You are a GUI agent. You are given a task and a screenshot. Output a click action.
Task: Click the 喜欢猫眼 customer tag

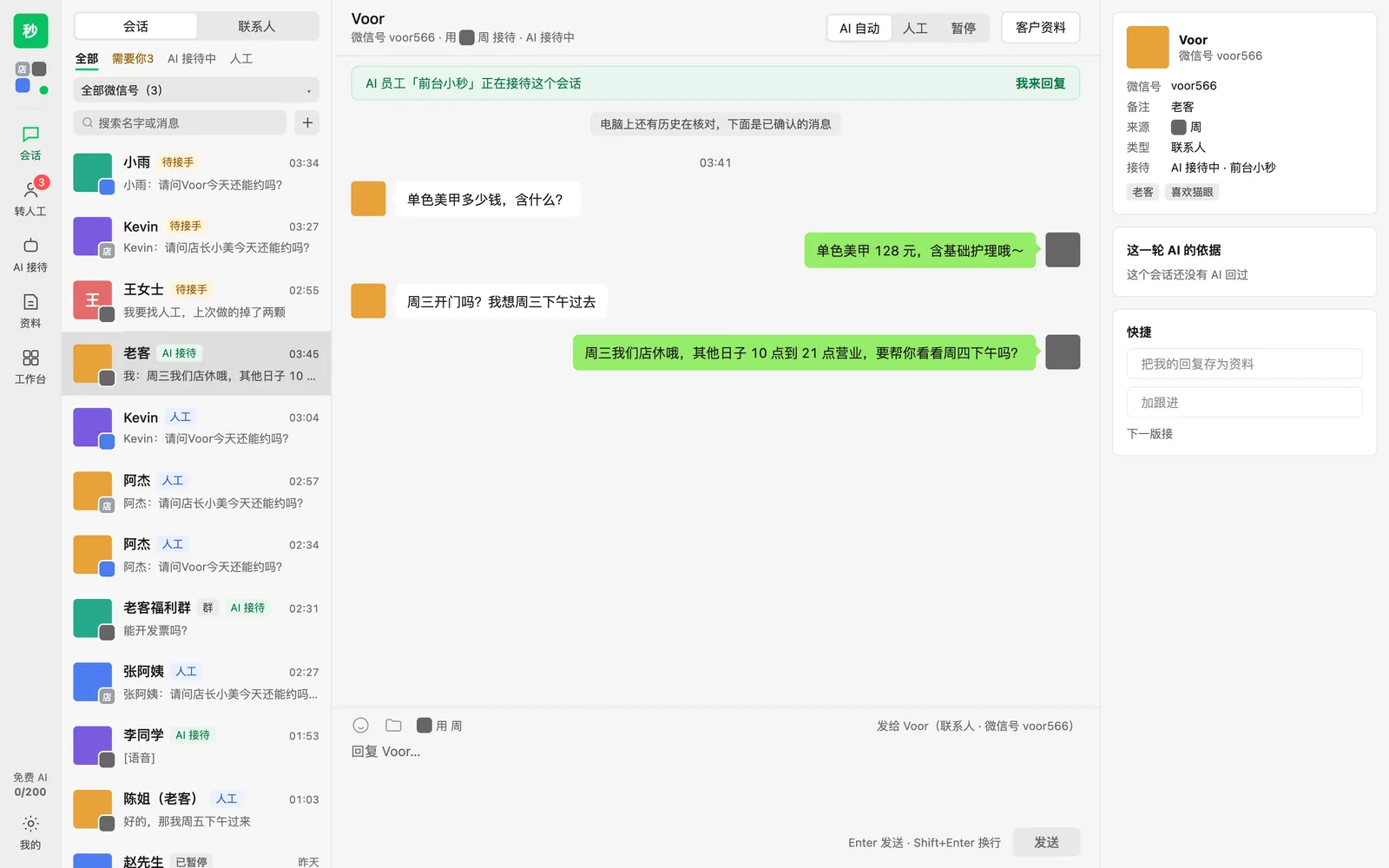pyautogui.click(x=1191, y=192)
